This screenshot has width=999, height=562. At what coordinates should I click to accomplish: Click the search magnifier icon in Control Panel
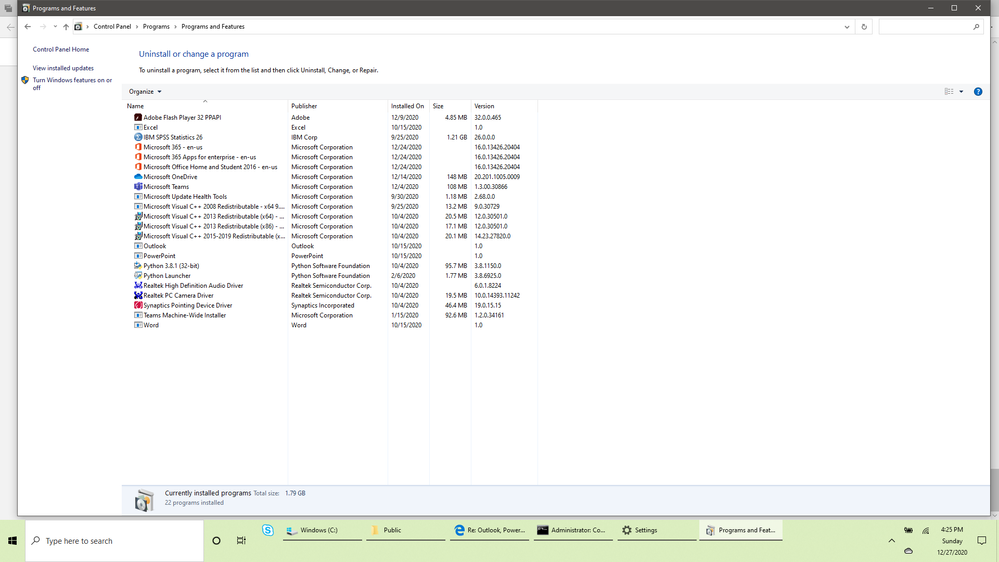point(976,27)
